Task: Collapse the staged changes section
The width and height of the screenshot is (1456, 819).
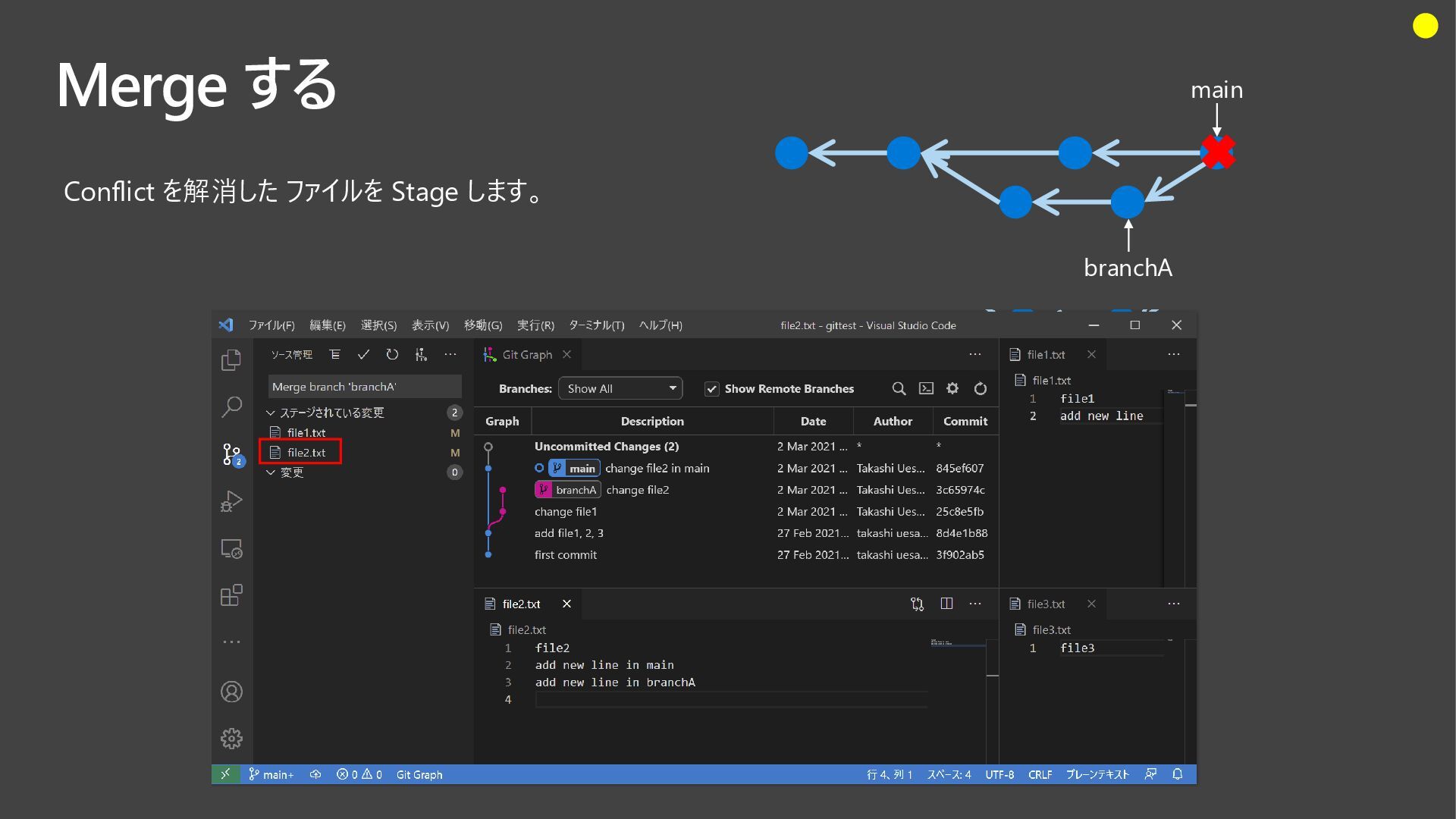Action: 271,413
